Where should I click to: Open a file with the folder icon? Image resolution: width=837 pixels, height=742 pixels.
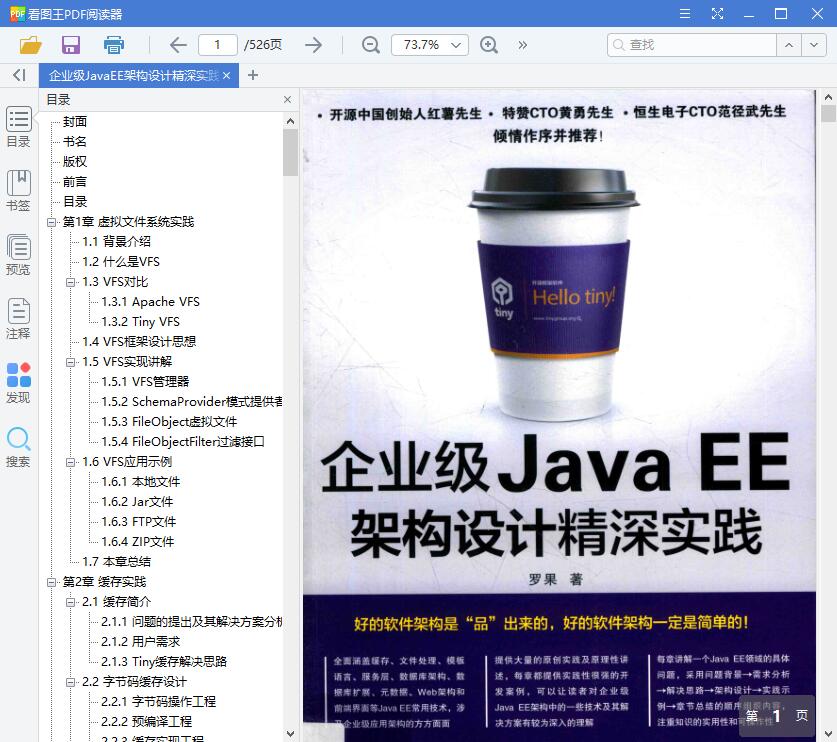[x=30, y=45]
